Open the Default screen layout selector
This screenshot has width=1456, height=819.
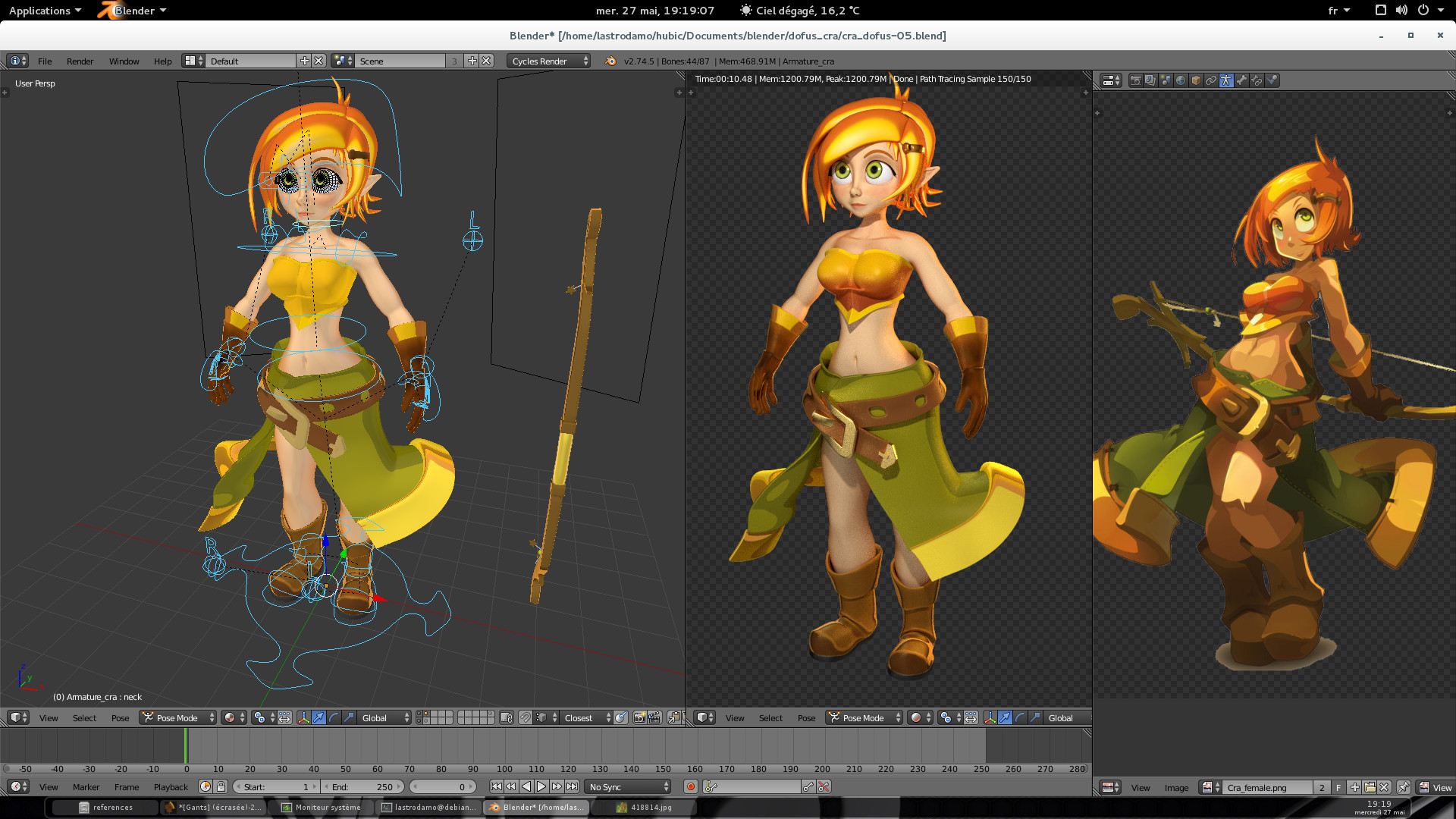pos(193,61)
